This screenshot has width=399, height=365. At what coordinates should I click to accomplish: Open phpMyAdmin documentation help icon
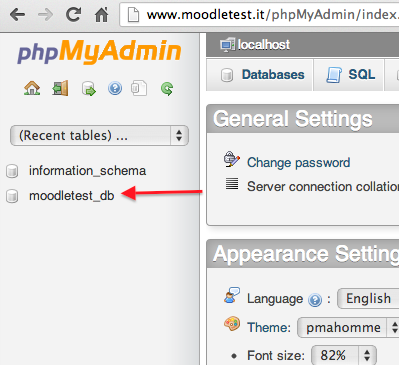coord(115,89)
